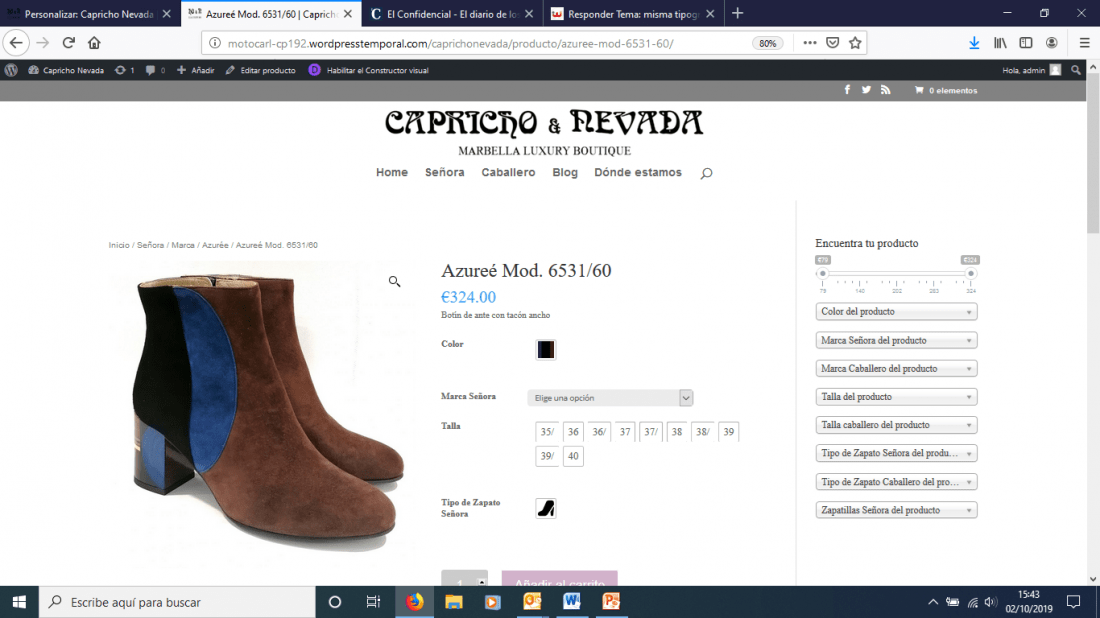Click 'Editar producto' in admin bar
The height and width of the screenshot is (618, 1100).
click(x=260, y=70)
